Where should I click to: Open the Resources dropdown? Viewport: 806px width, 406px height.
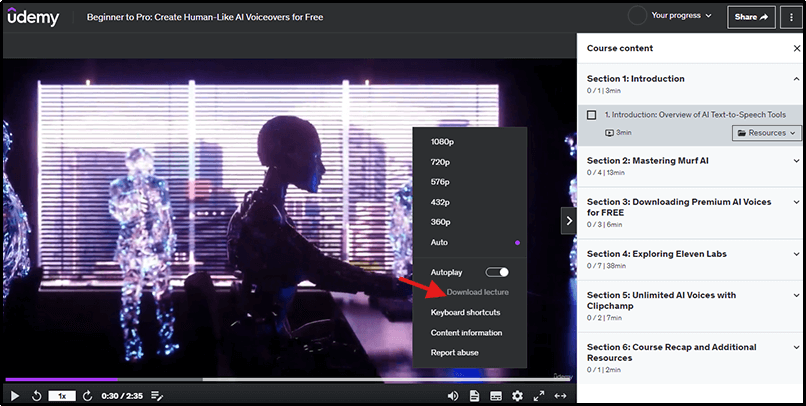pyautogui.click(x=766, y=132)
